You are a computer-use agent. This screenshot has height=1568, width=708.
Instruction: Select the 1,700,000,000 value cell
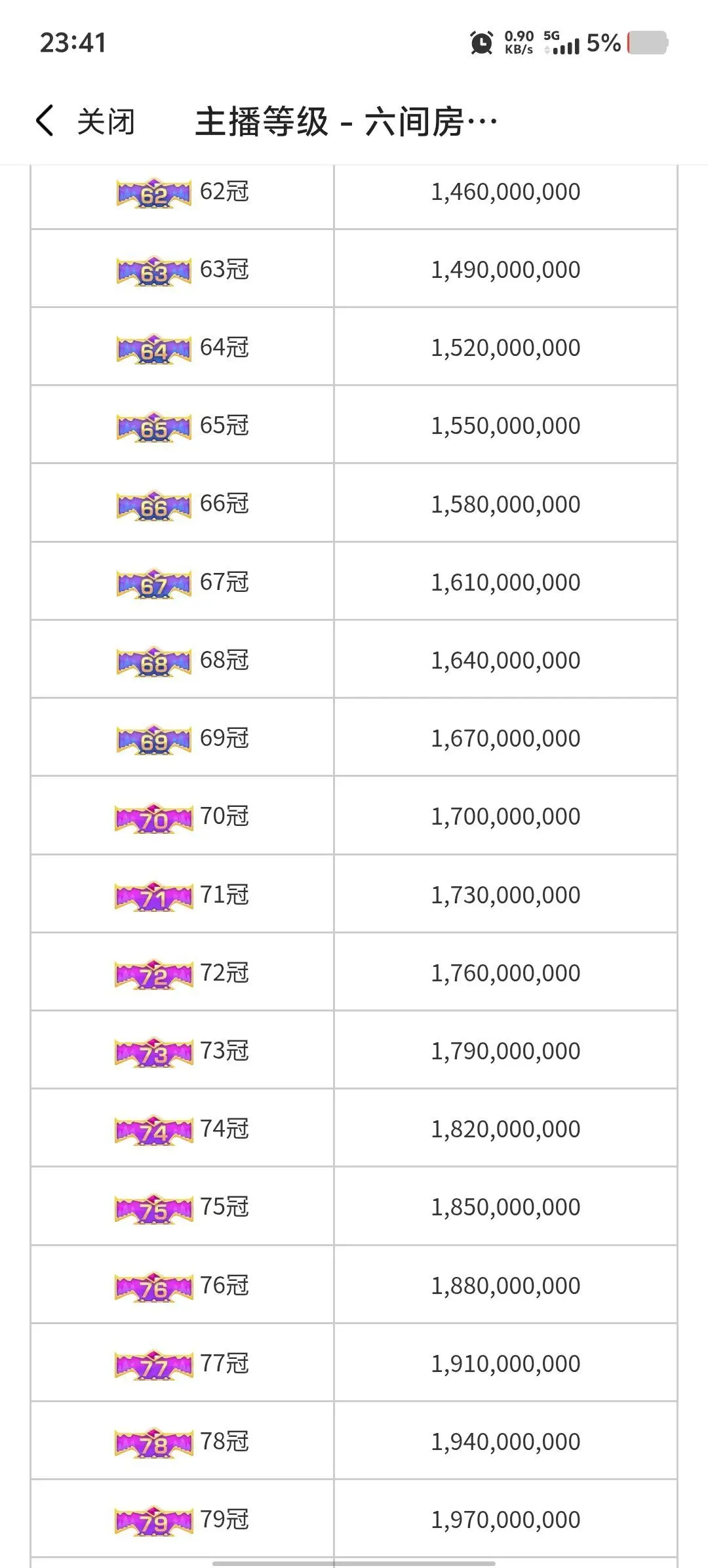click(x=505, y=816)
